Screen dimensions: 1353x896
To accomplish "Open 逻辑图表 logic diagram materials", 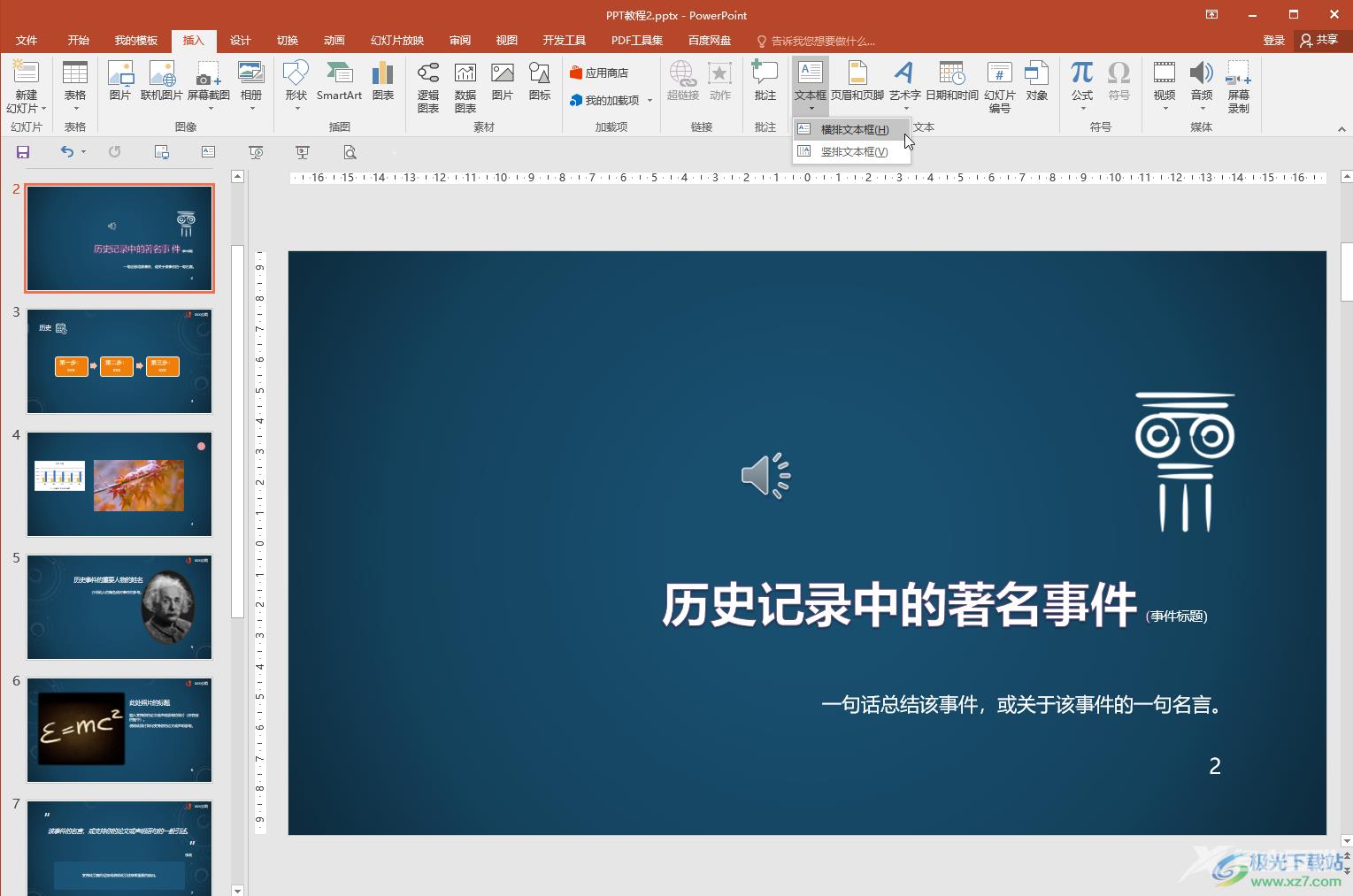I will 428,87.
